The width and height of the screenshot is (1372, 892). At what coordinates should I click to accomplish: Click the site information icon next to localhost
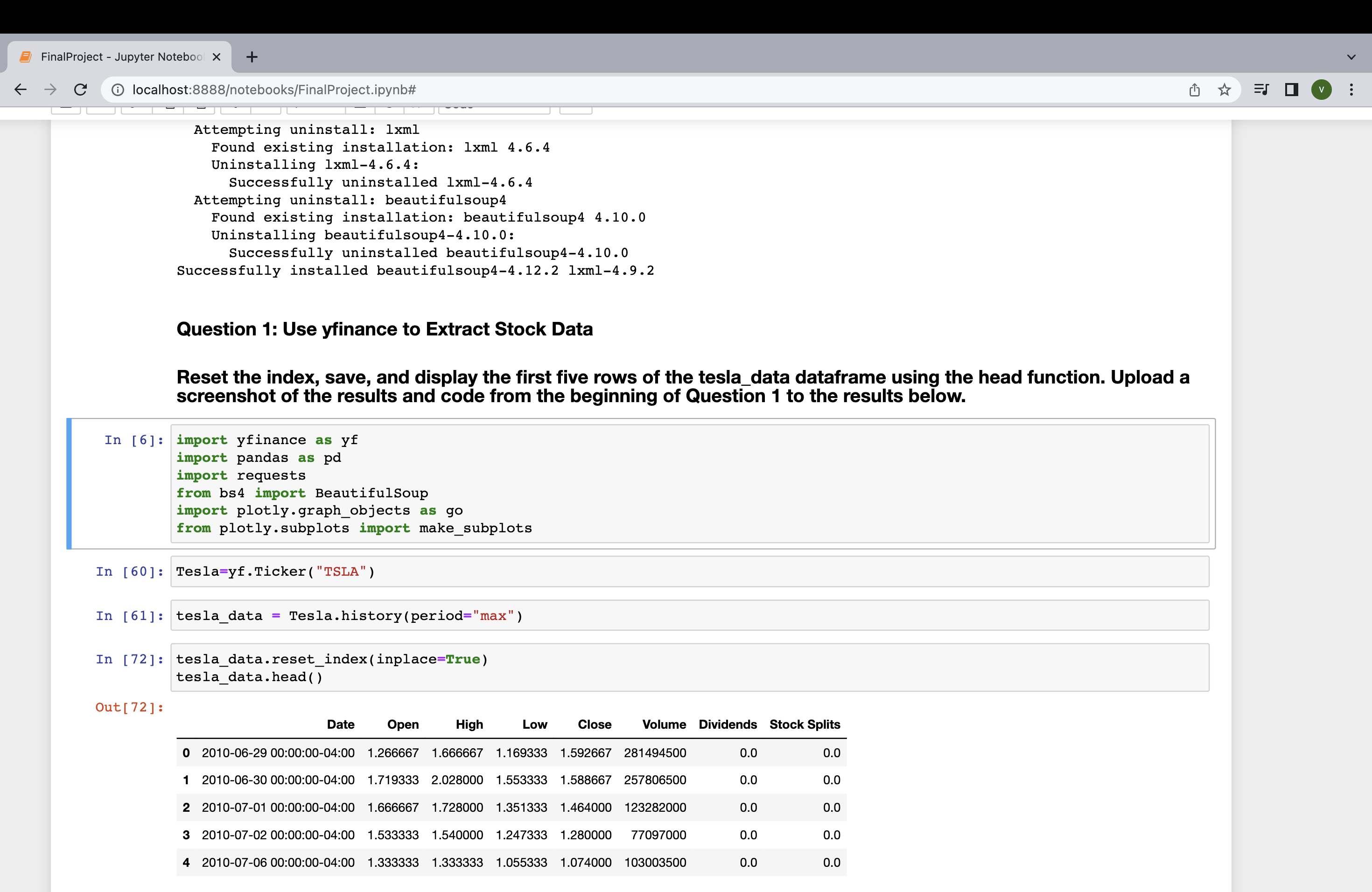(x=118, y=89)
